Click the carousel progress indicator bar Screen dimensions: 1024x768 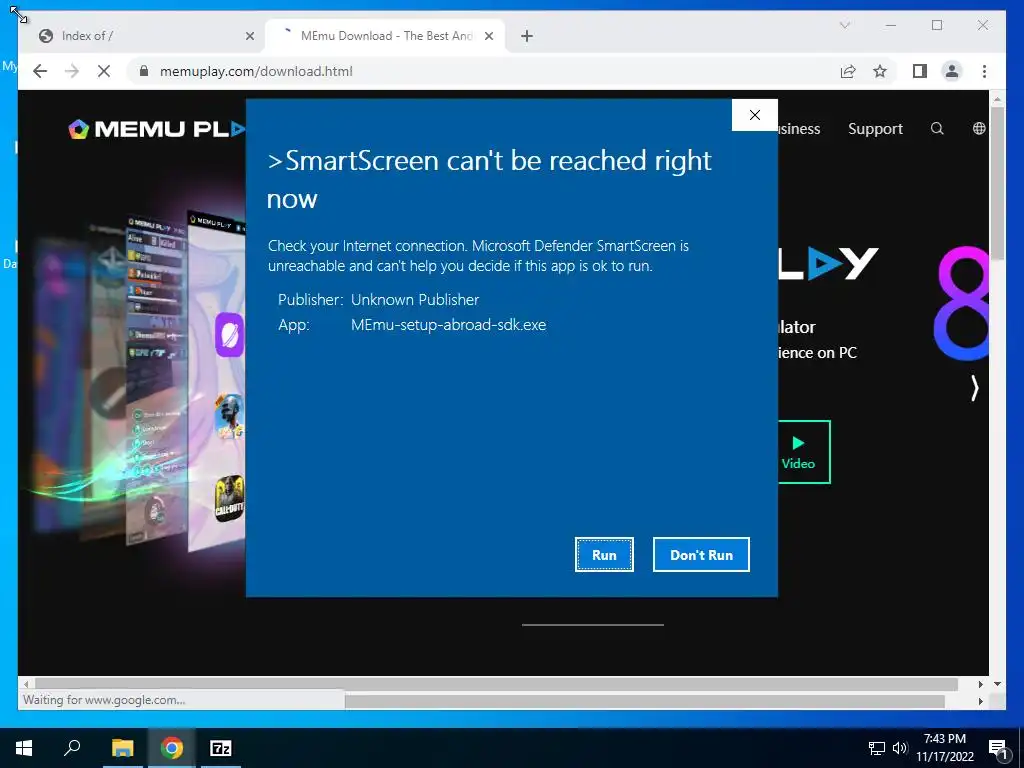pyautogui.click(x=592, y=625)
